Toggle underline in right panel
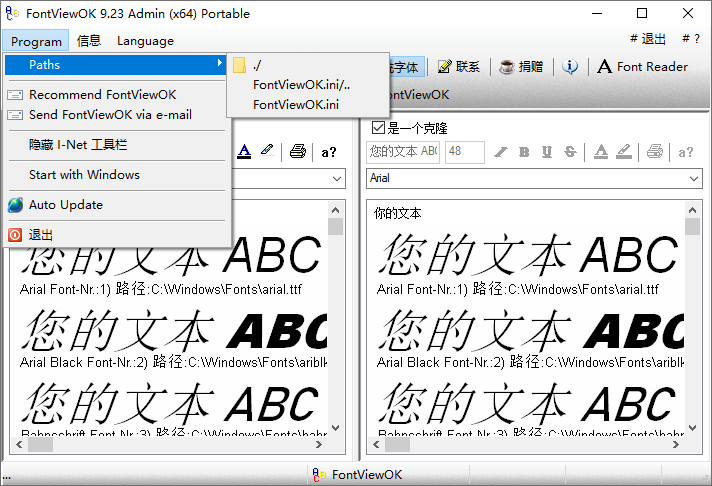The width and height of the screenshot is (712, 486). 547,152
